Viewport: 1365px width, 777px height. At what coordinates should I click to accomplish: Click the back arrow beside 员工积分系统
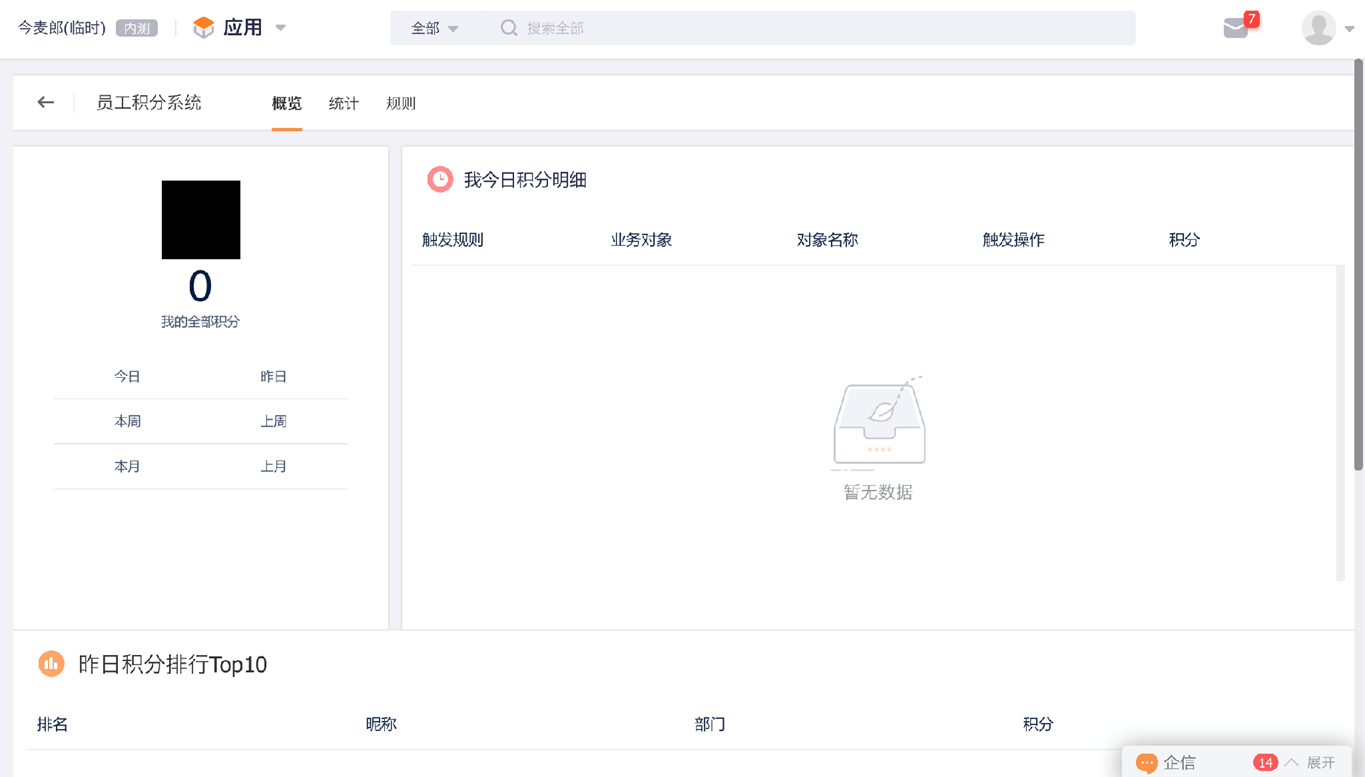[x=45, y=102]
